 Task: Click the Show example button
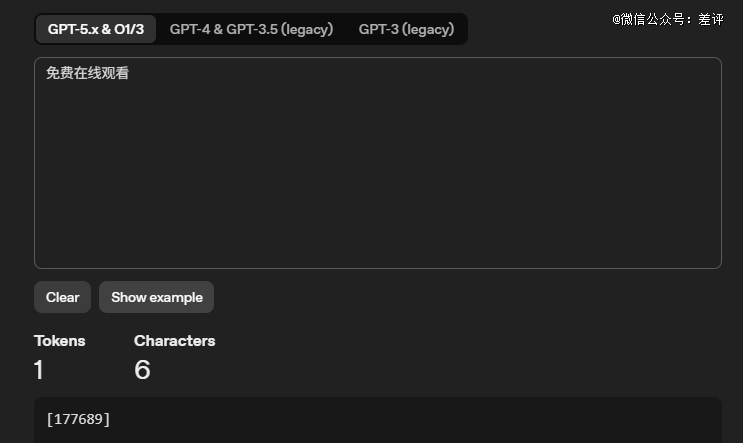156,297
